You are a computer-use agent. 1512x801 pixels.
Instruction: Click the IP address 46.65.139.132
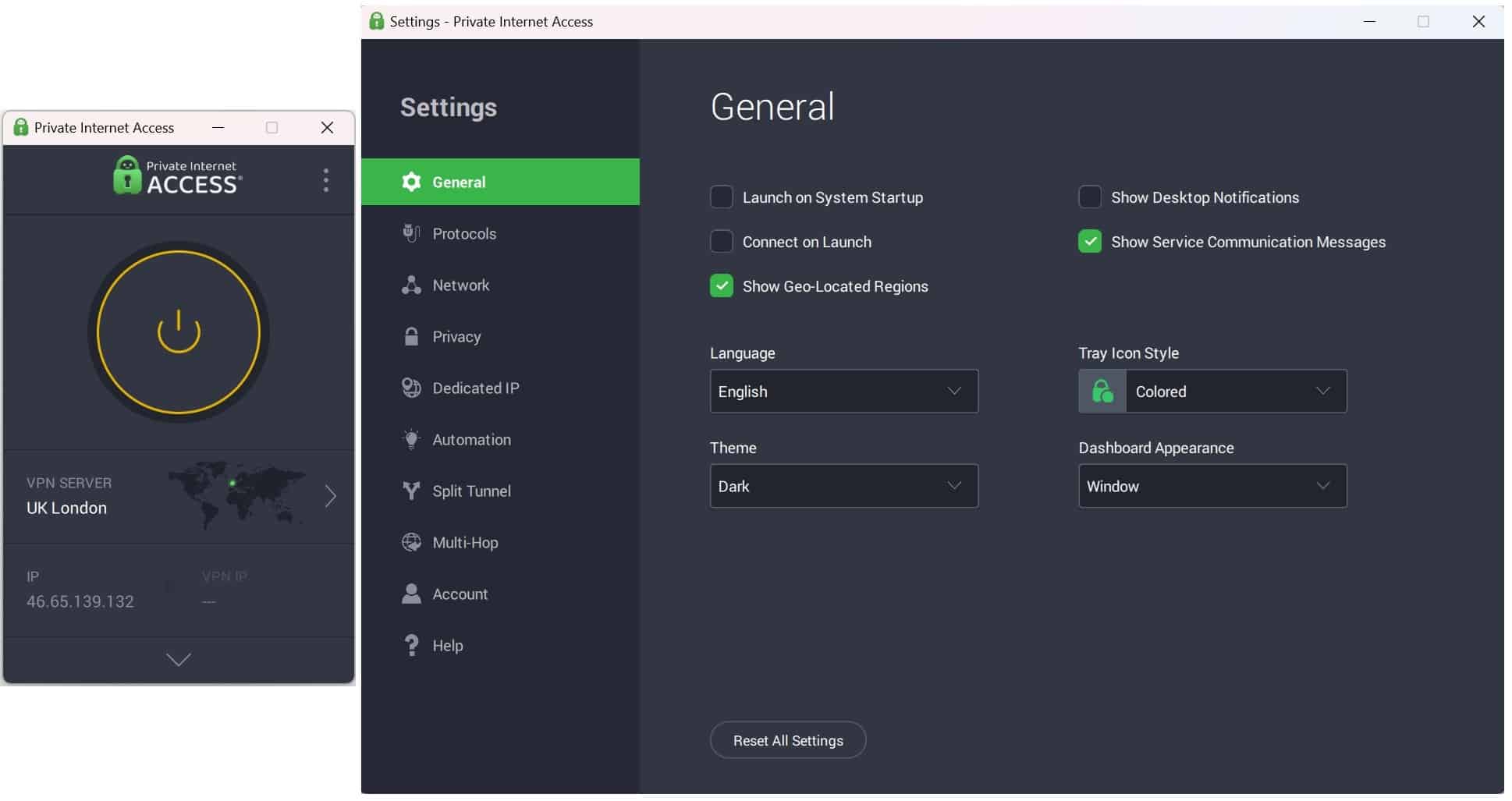(x=80, y=601)
